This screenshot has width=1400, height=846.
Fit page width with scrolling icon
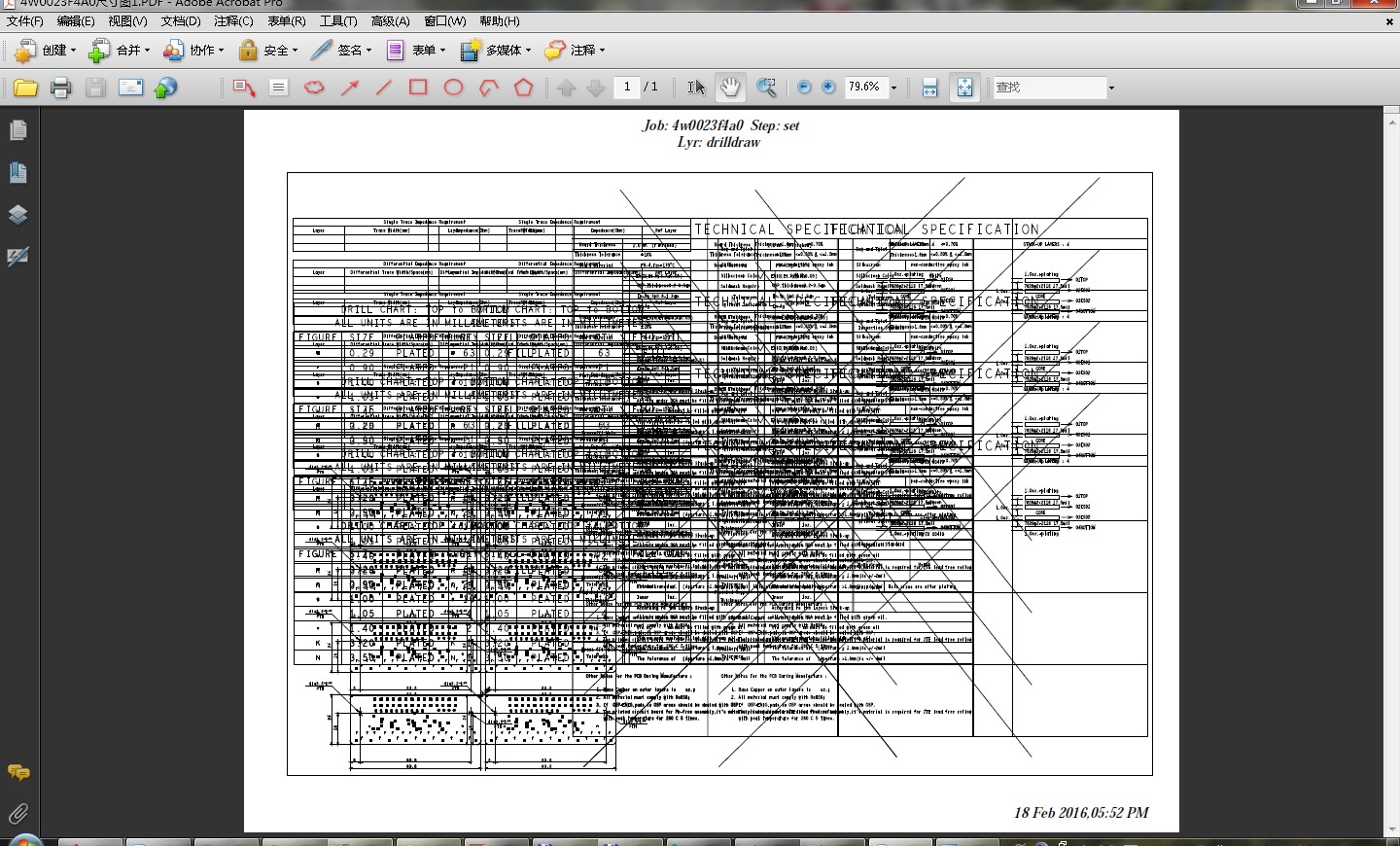click(929, 88)
